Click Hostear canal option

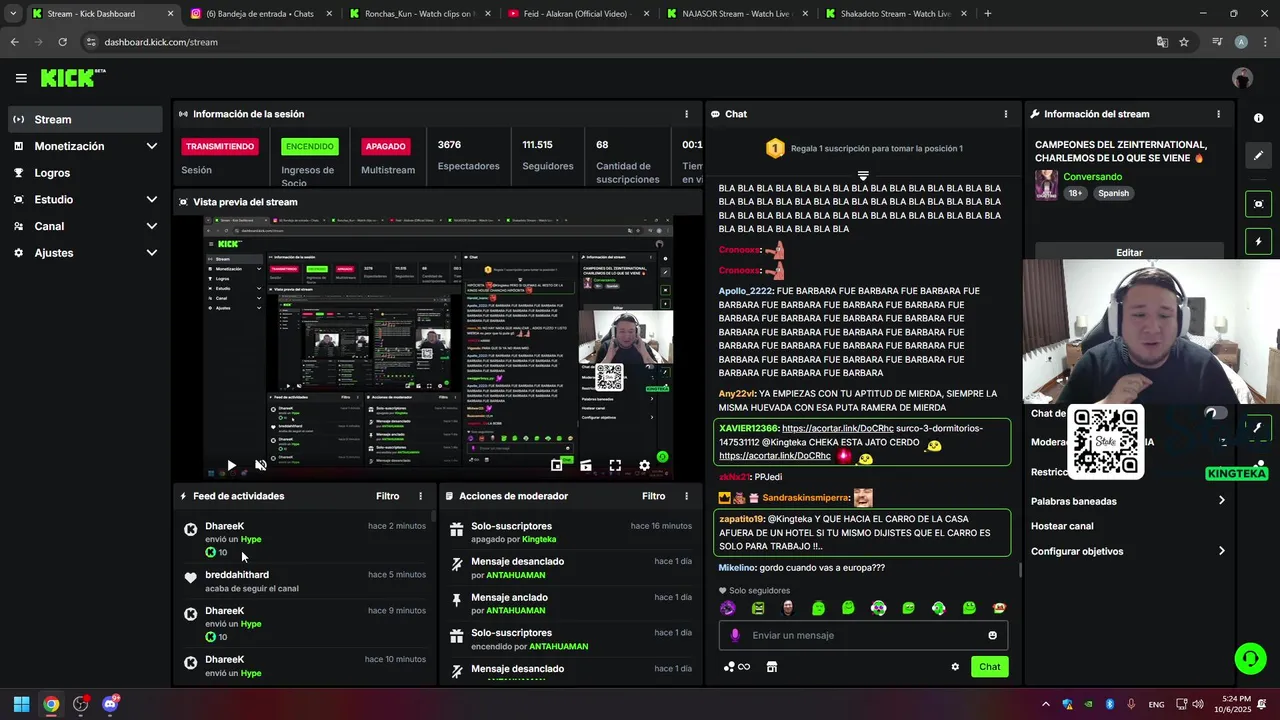(1062, 526)
